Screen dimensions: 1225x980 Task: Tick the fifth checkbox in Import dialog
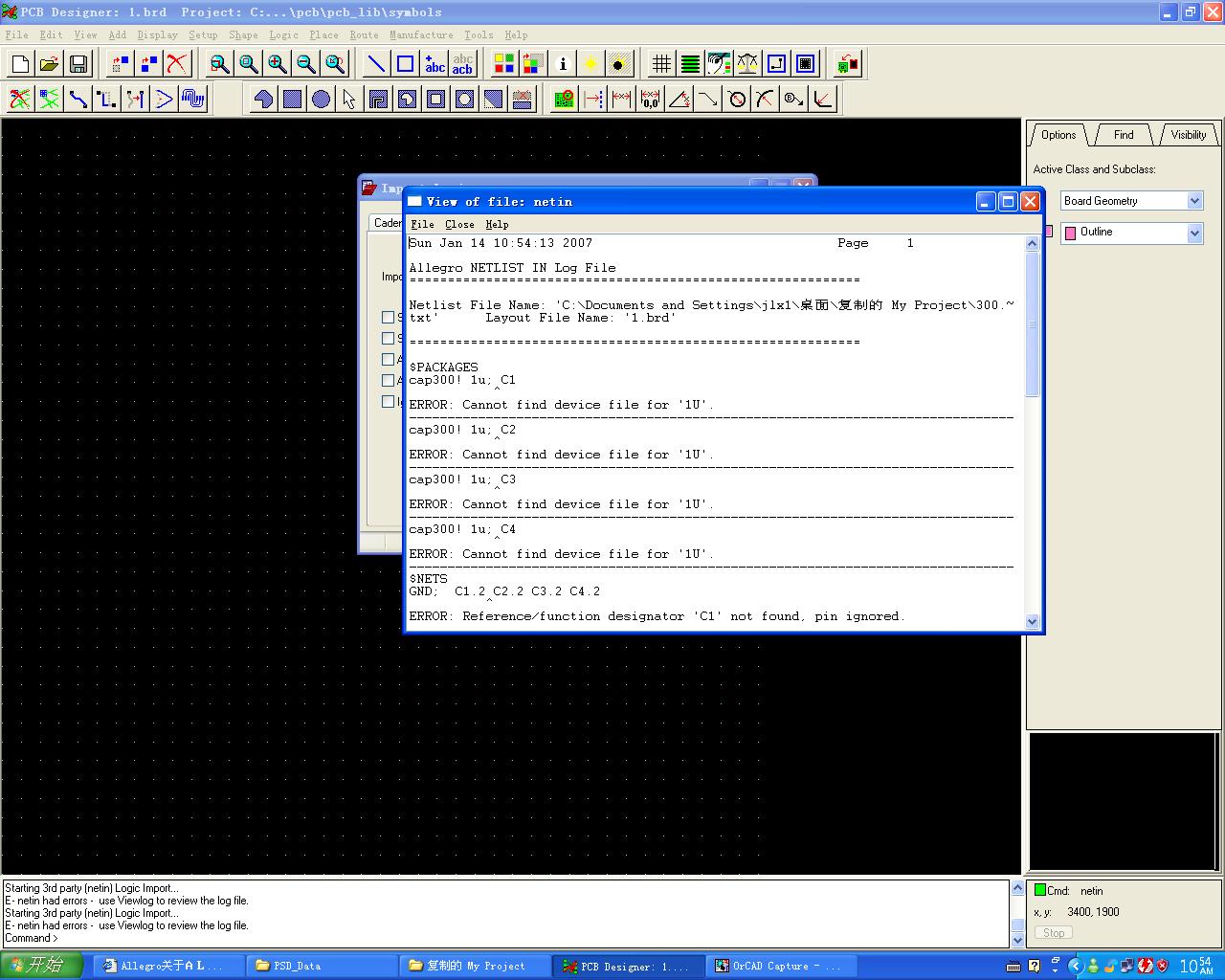pyautogui.click(x=388, y=401)
